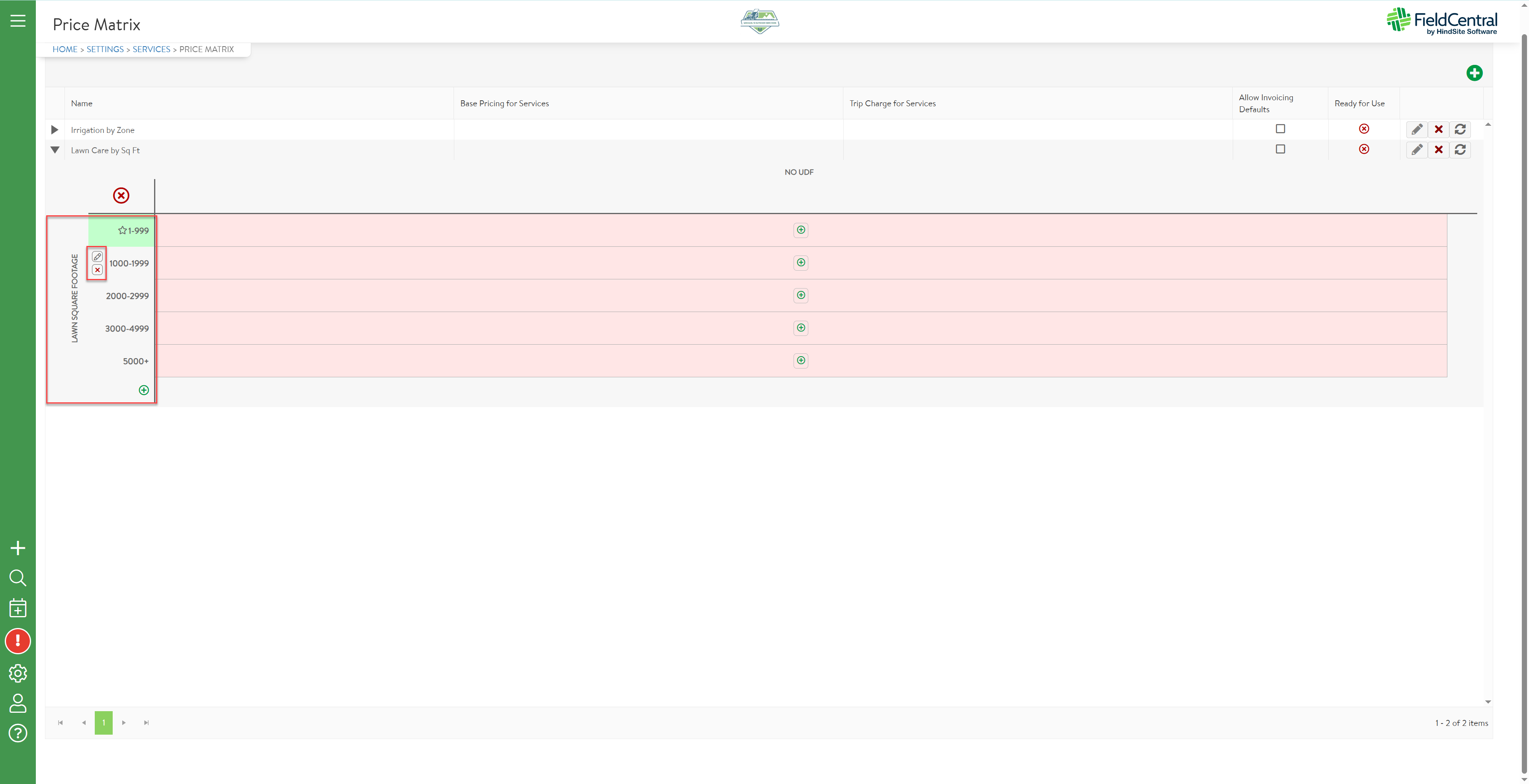
Task: Check Allow Invoicing Defaults for Lawn Care
Action: (x=1280, y=150)
